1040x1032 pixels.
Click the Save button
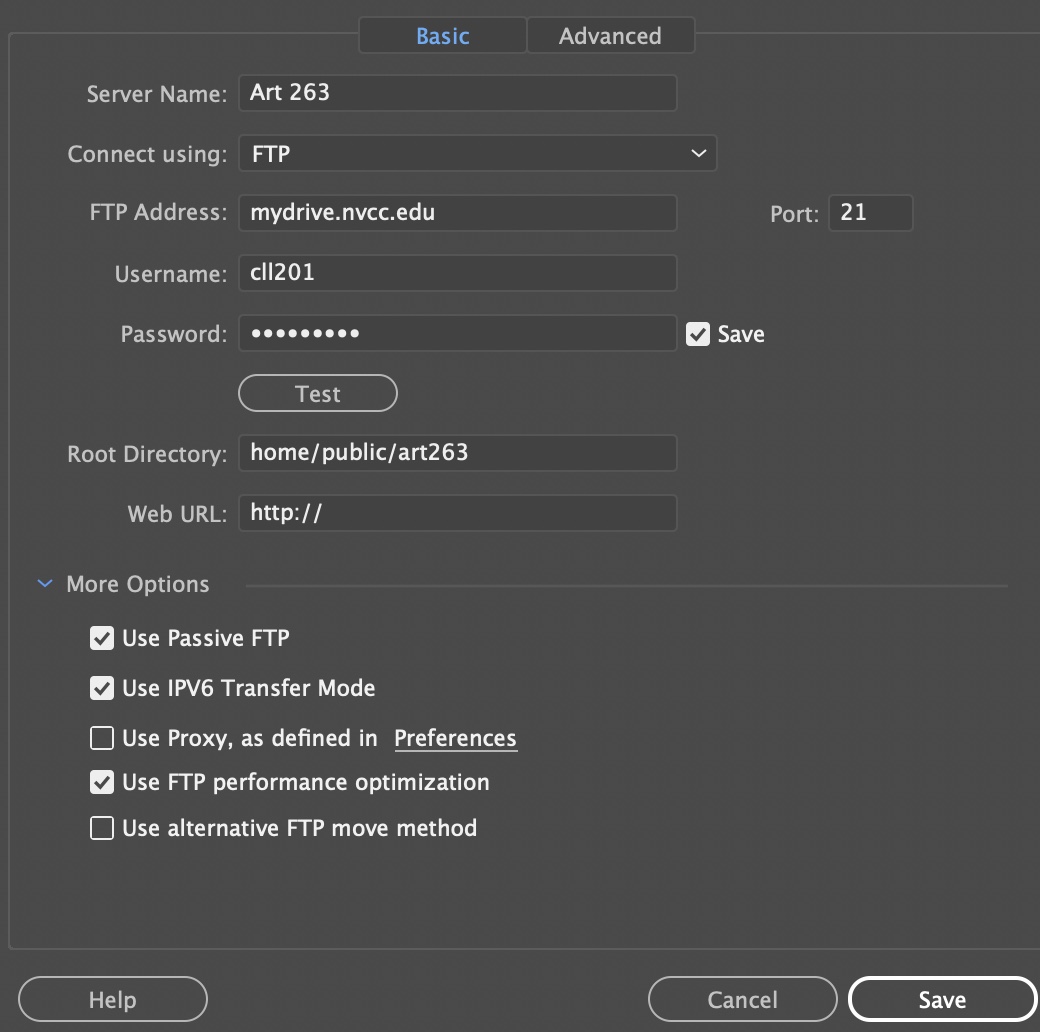pos(942,999)
